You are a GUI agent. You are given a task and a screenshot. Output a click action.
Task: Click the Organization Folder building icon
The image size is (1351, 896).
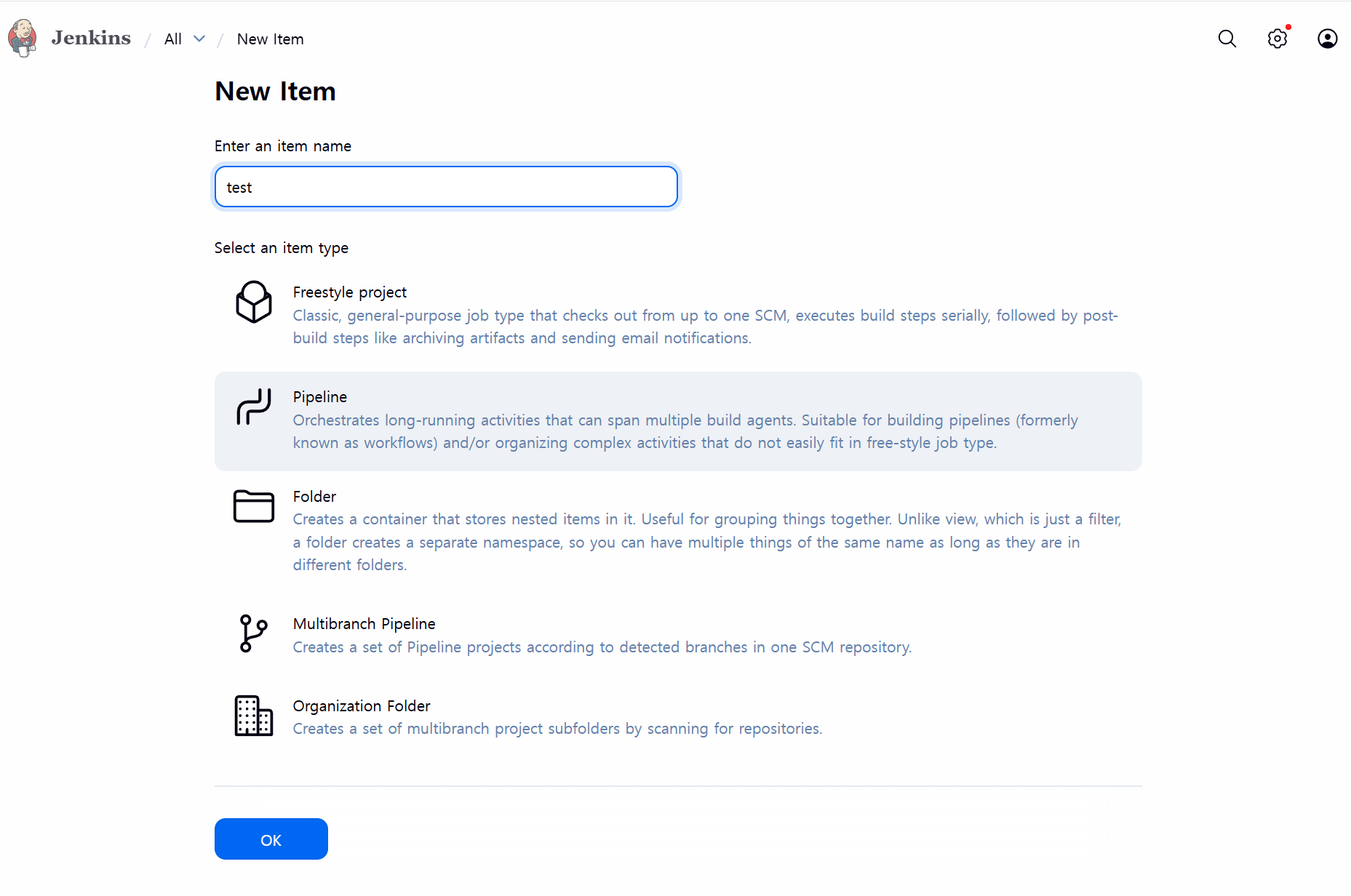(254, 716)
